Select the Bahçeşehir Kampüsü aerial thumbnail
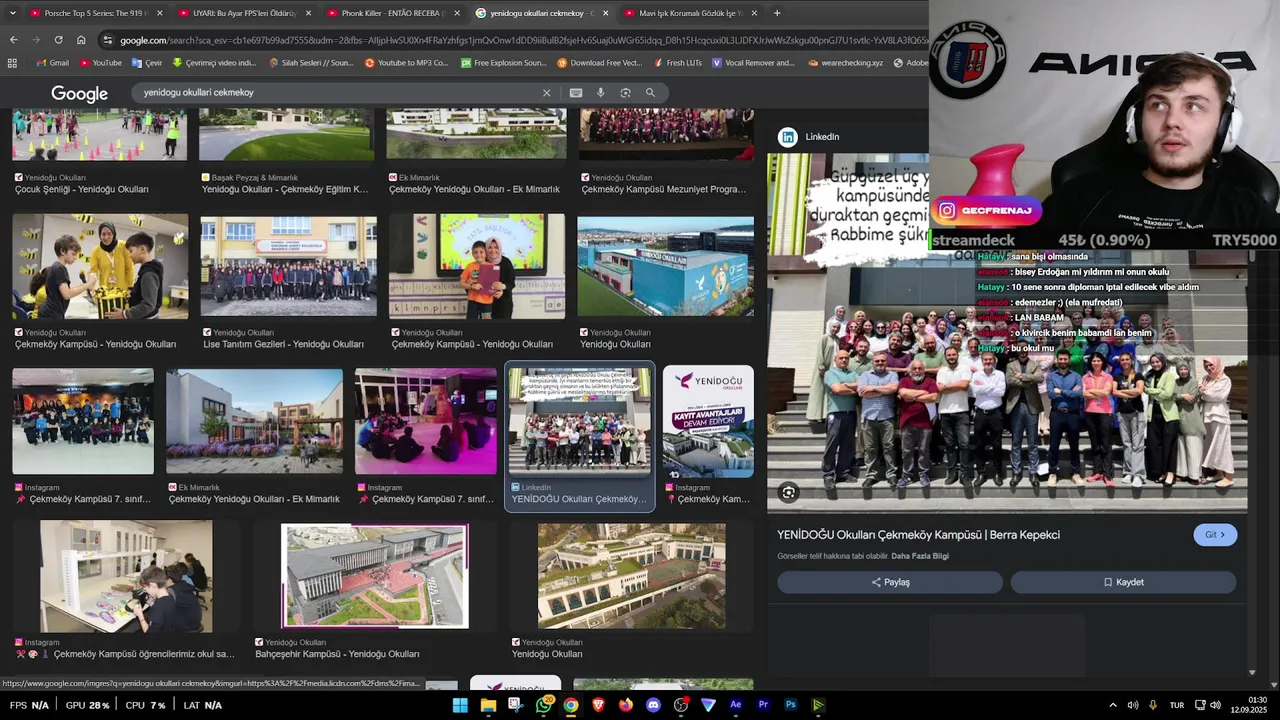 click(375, 576)
